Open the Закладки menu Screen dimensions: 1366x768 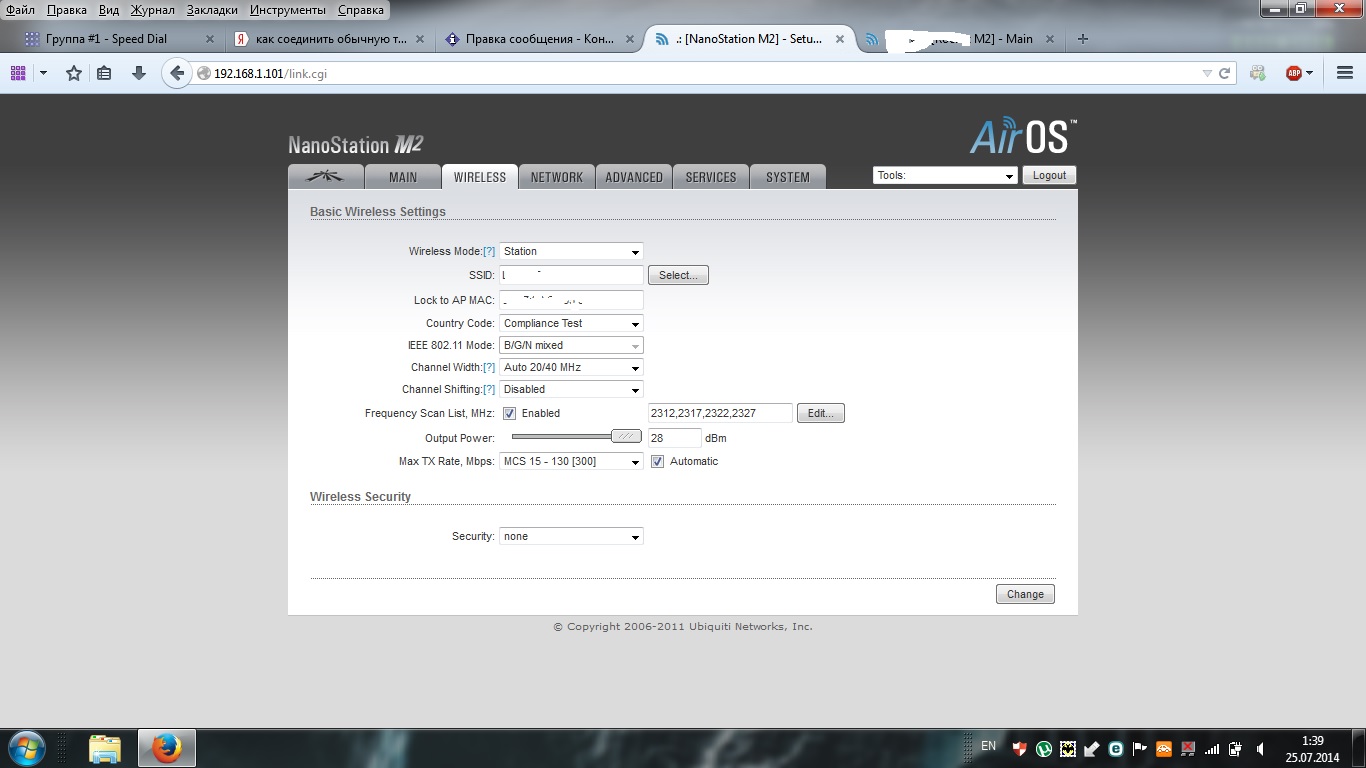click(212, 10)
